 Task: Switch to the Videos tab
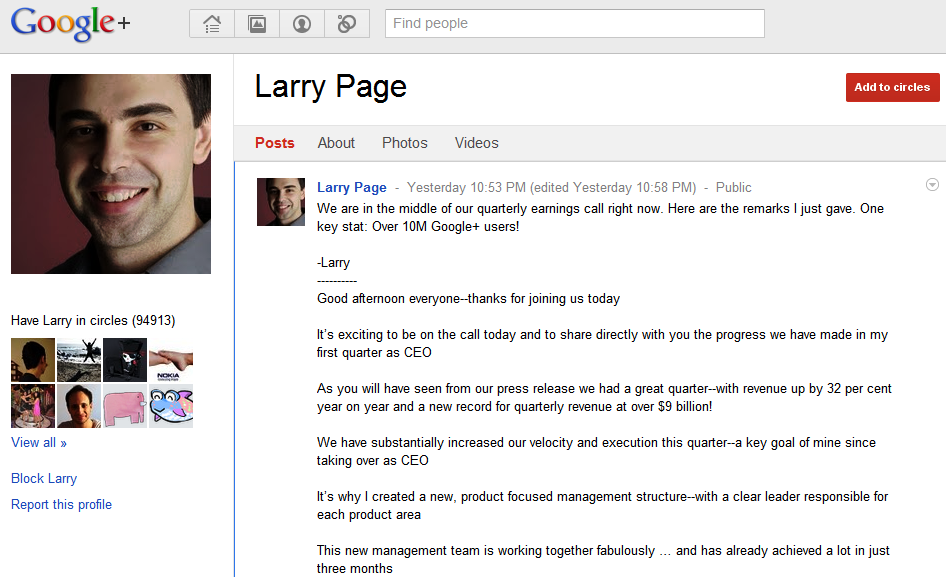pyautogui.click(x=477, y=143)
